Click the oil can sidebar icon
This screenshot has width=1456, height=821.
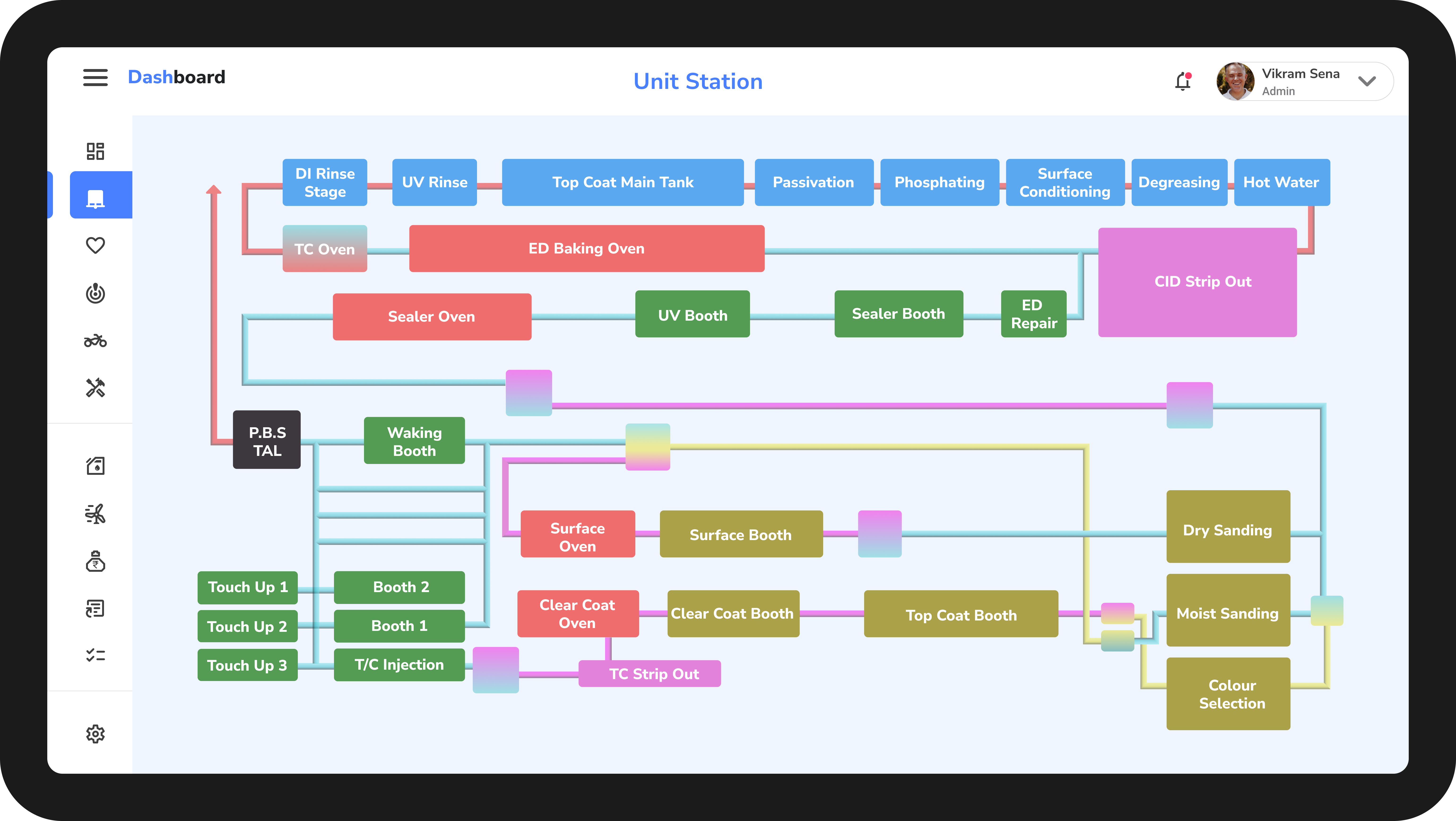pyautogui.click(x=95, y=466)
